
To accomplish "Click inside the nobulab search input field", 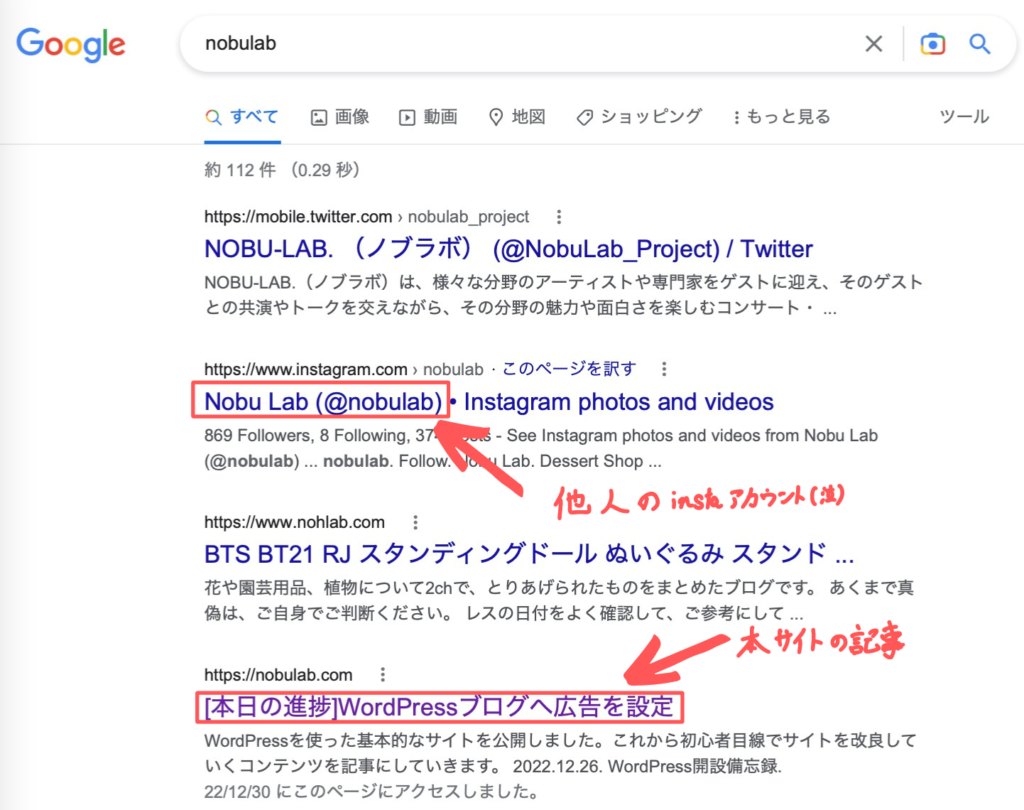I will [500, 44].
